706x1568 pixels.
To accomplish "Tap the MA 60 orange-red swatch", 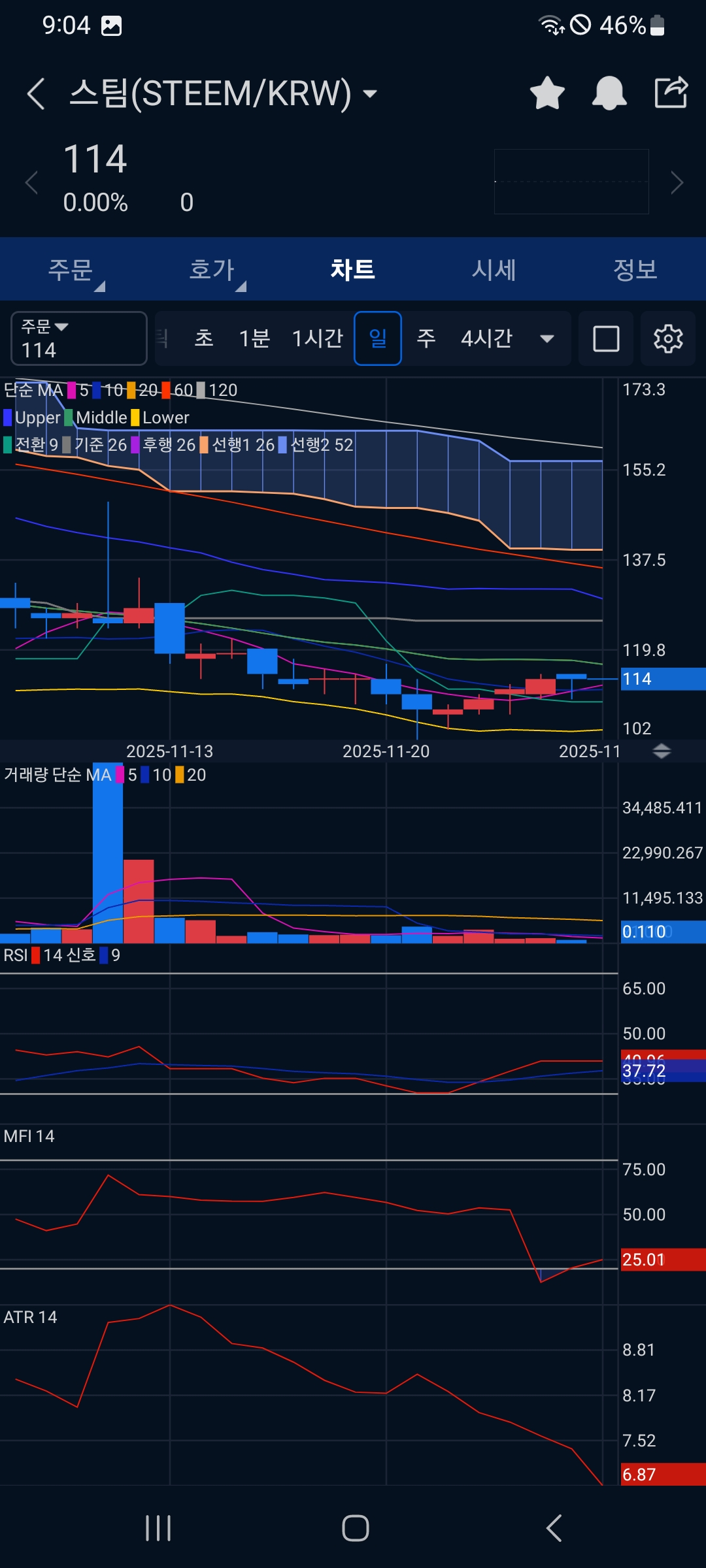I will [166, 390].
